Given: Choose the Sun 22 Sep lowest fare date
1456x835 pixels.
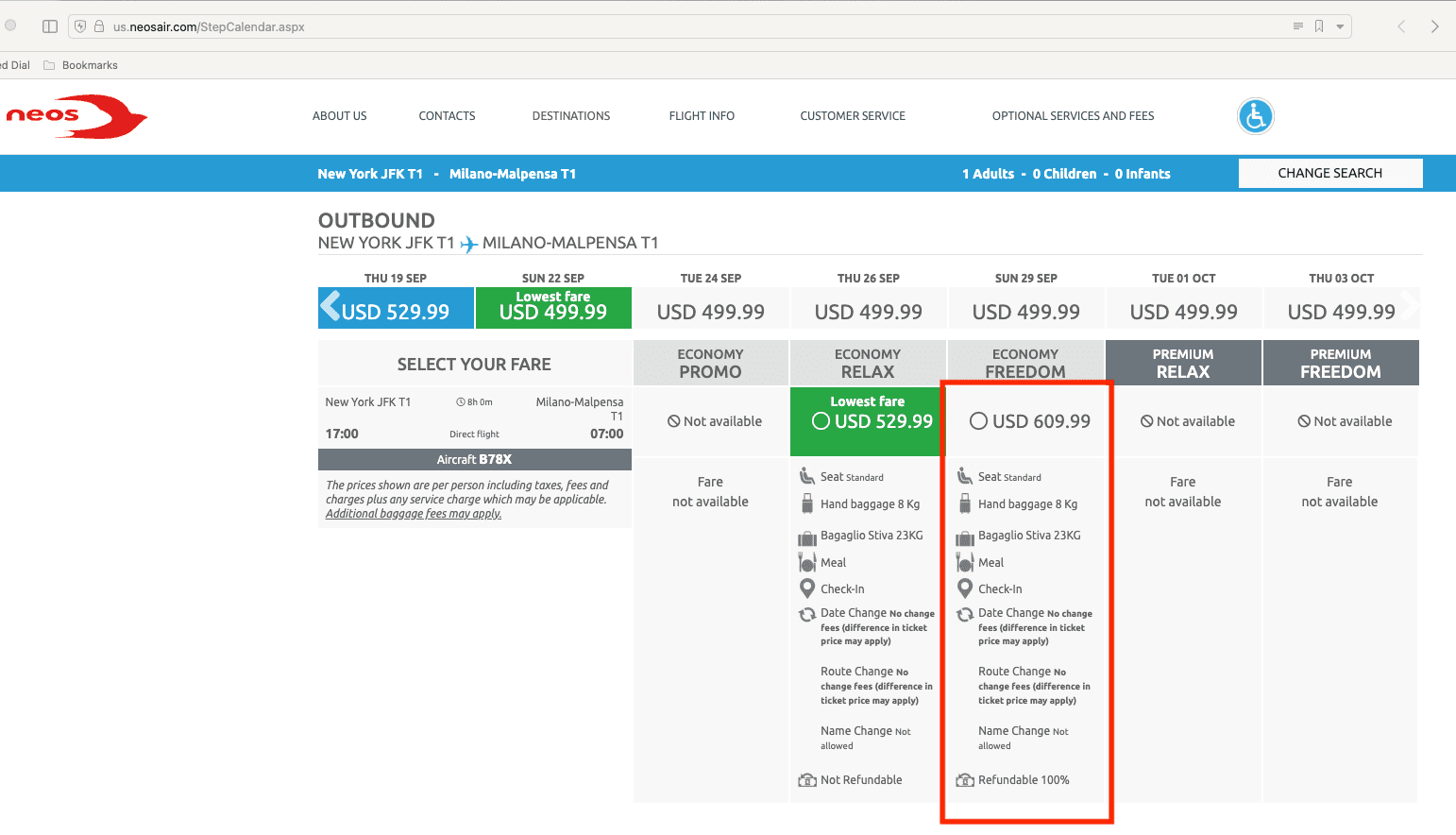Looking at the screenshot, I should [x=553, y=308].
